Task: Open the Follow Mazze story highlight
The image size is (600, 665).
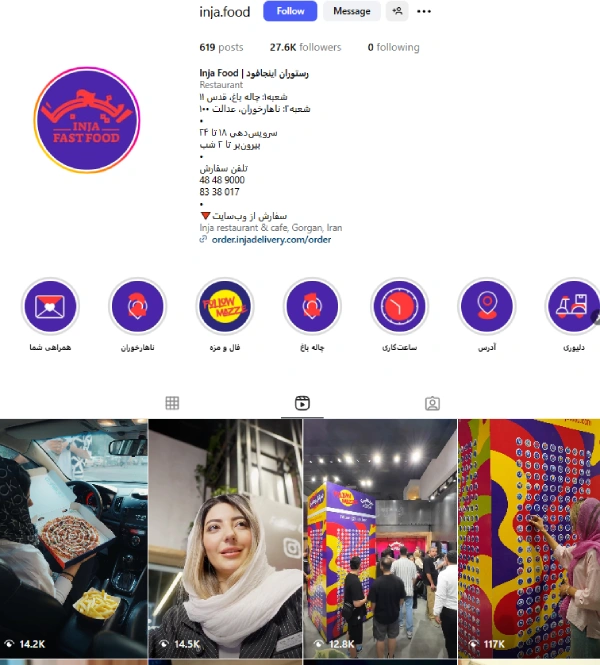Action: click(225, 306)
